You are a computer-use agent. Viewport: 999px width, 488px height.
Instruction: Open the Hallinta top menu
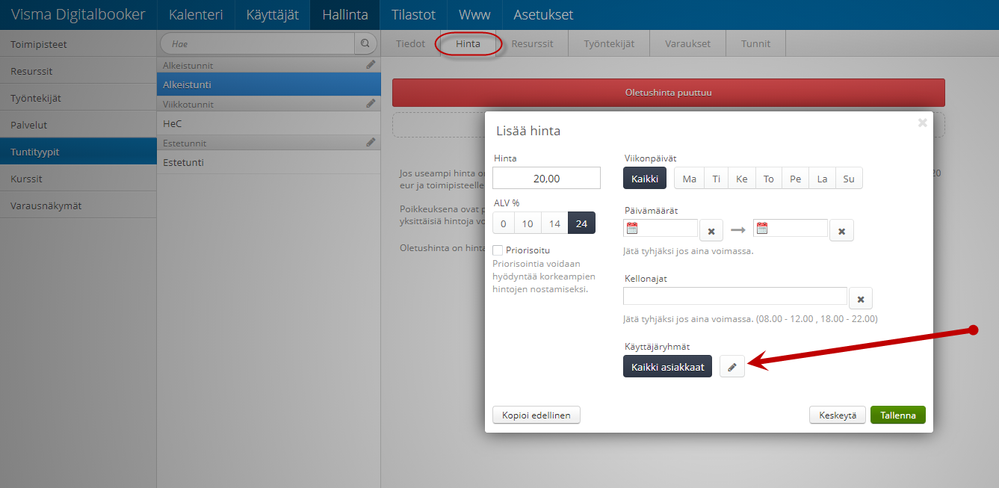[x=345, y=15]
